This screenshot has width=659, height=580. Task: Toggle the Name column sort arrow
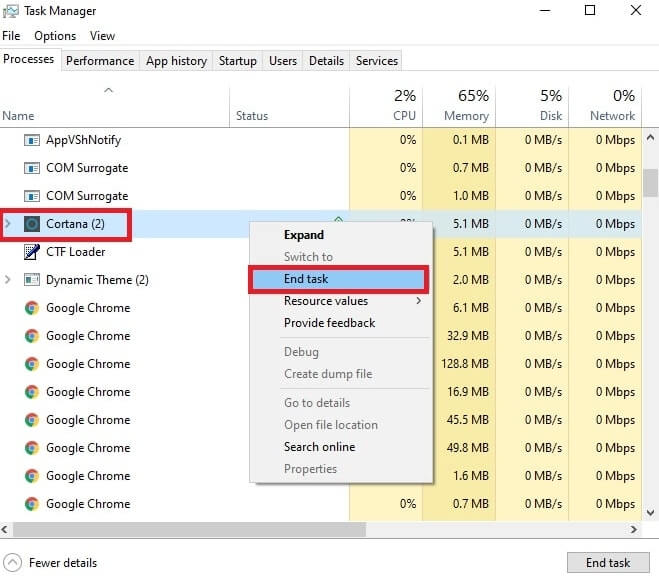108,90
